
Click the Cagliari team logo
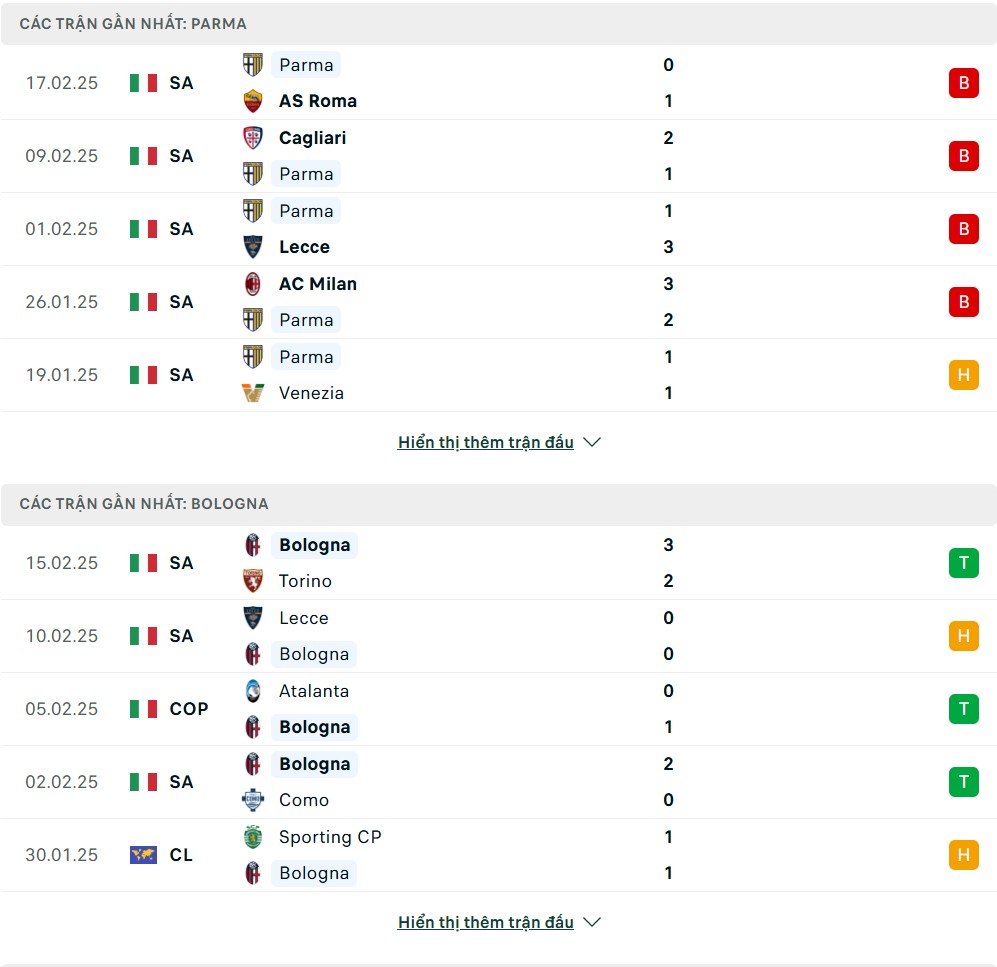(x=253, y=138)
